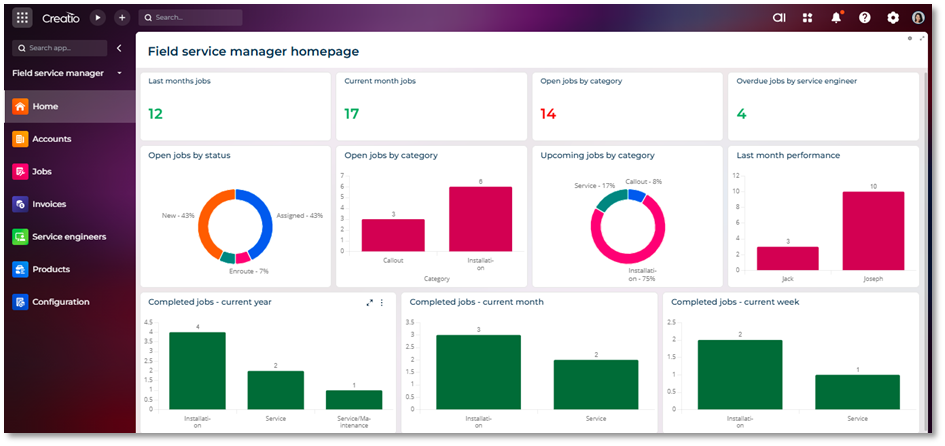This screenshot has width=945, height=446.
Task: Click the Open jobs by category value 14
Action: pyautogui.click(x=548, y=114)
